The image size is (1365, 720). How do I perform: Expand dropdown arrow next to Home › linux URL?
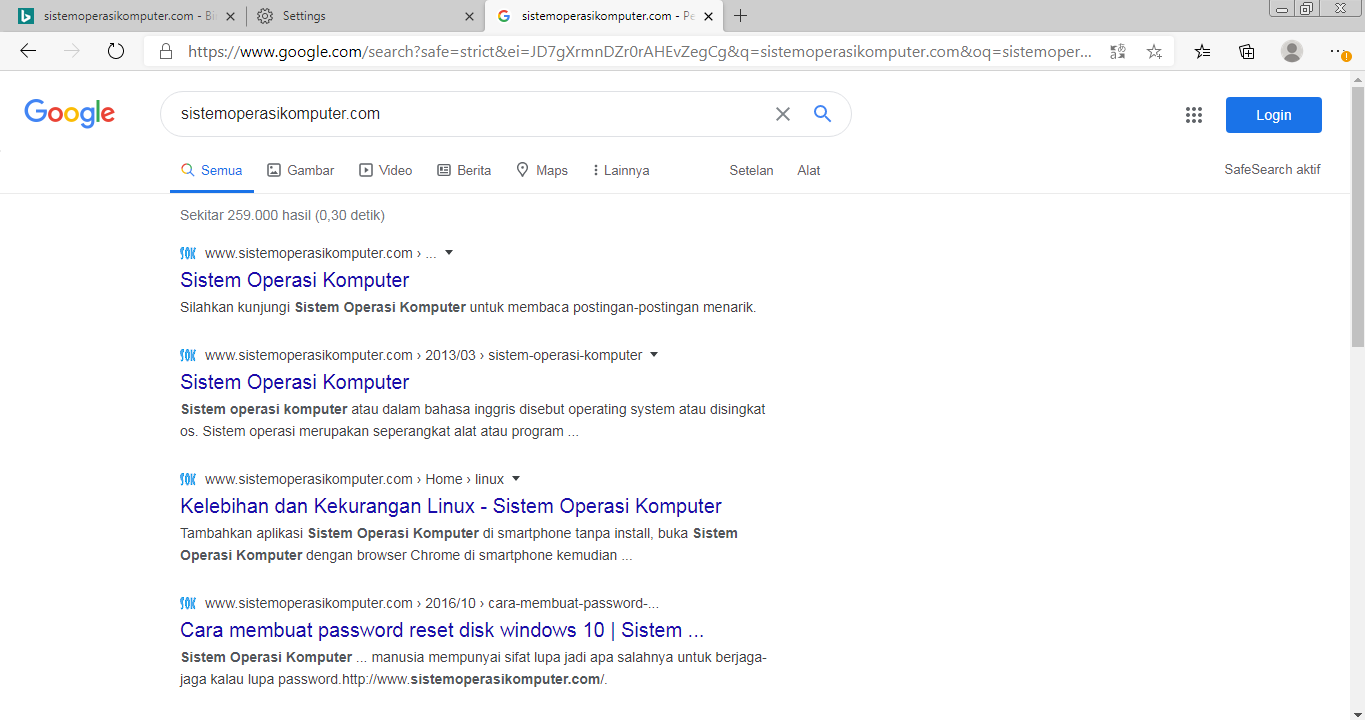pyautogui.click(x=516, y=479)
